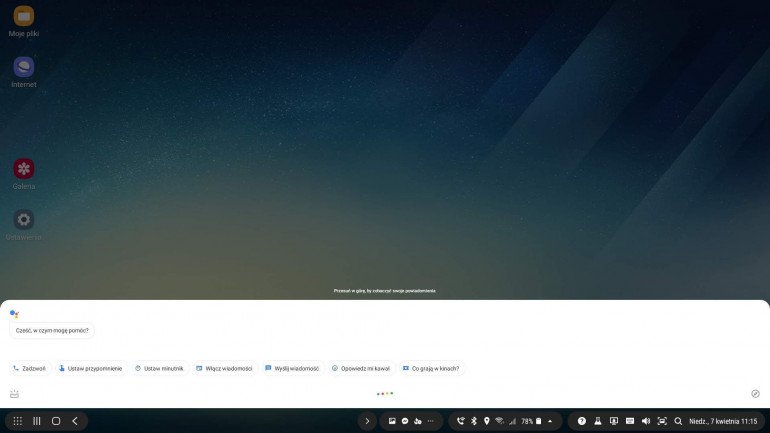The width and height of the screenshot is (770, 433).
Task: Toggle location pin in status tray
Action: (487, 421)
